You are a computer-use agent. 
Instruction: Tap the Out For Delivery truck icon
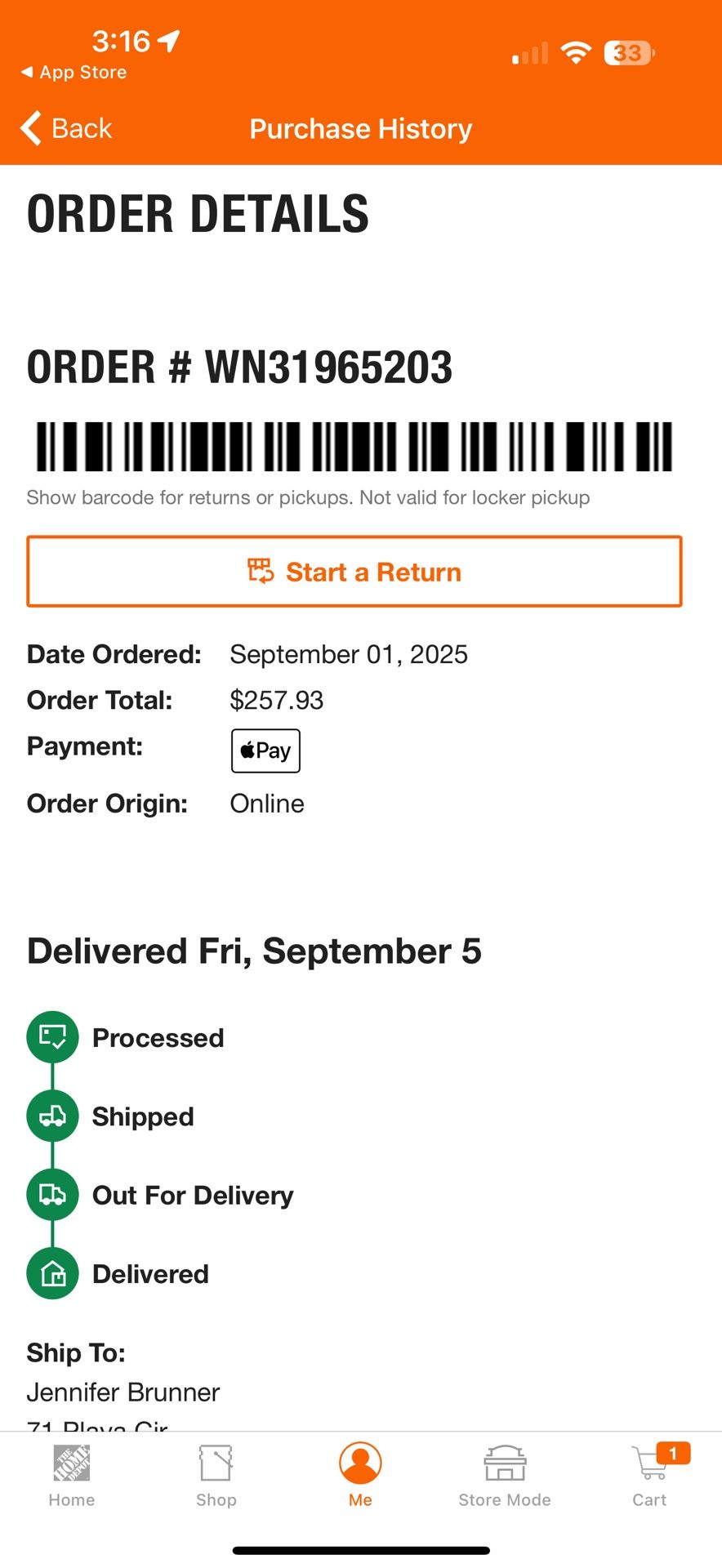click(53, 1195)
